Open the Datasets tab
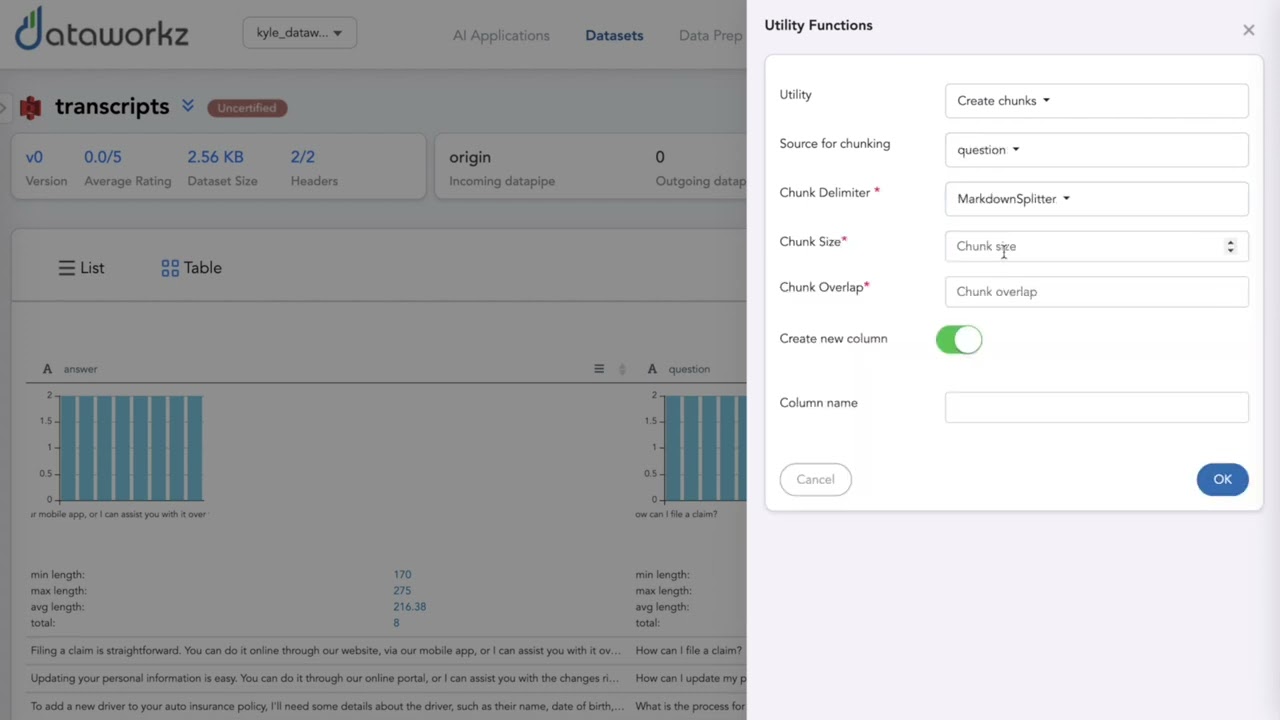The height and width of the screenshot is (720, 1280). click(x=614, y=36)
